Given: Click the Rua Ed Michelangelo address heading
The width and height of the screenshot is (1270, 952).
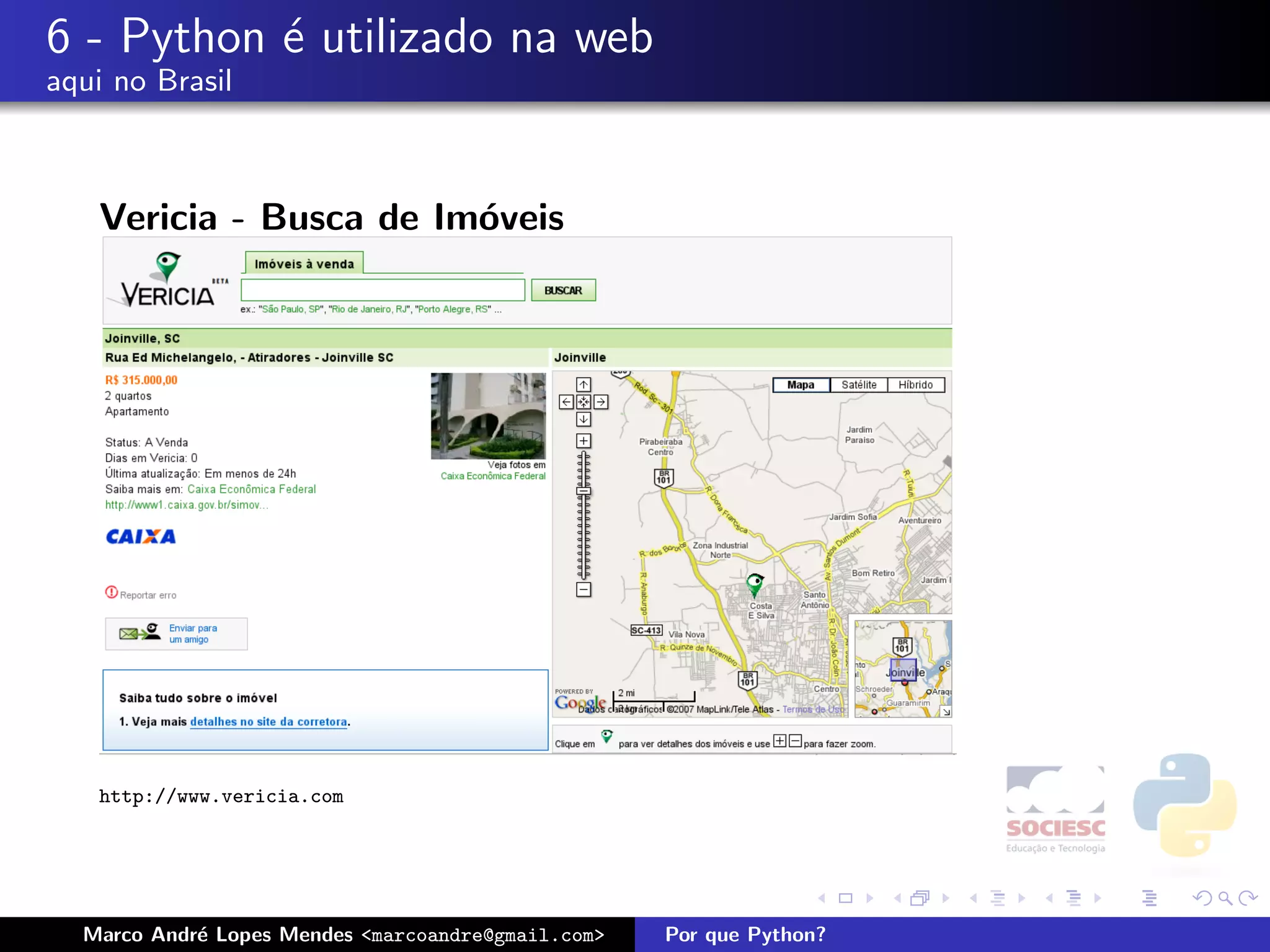Looking at the screenshot, I should tap(249, 358).
